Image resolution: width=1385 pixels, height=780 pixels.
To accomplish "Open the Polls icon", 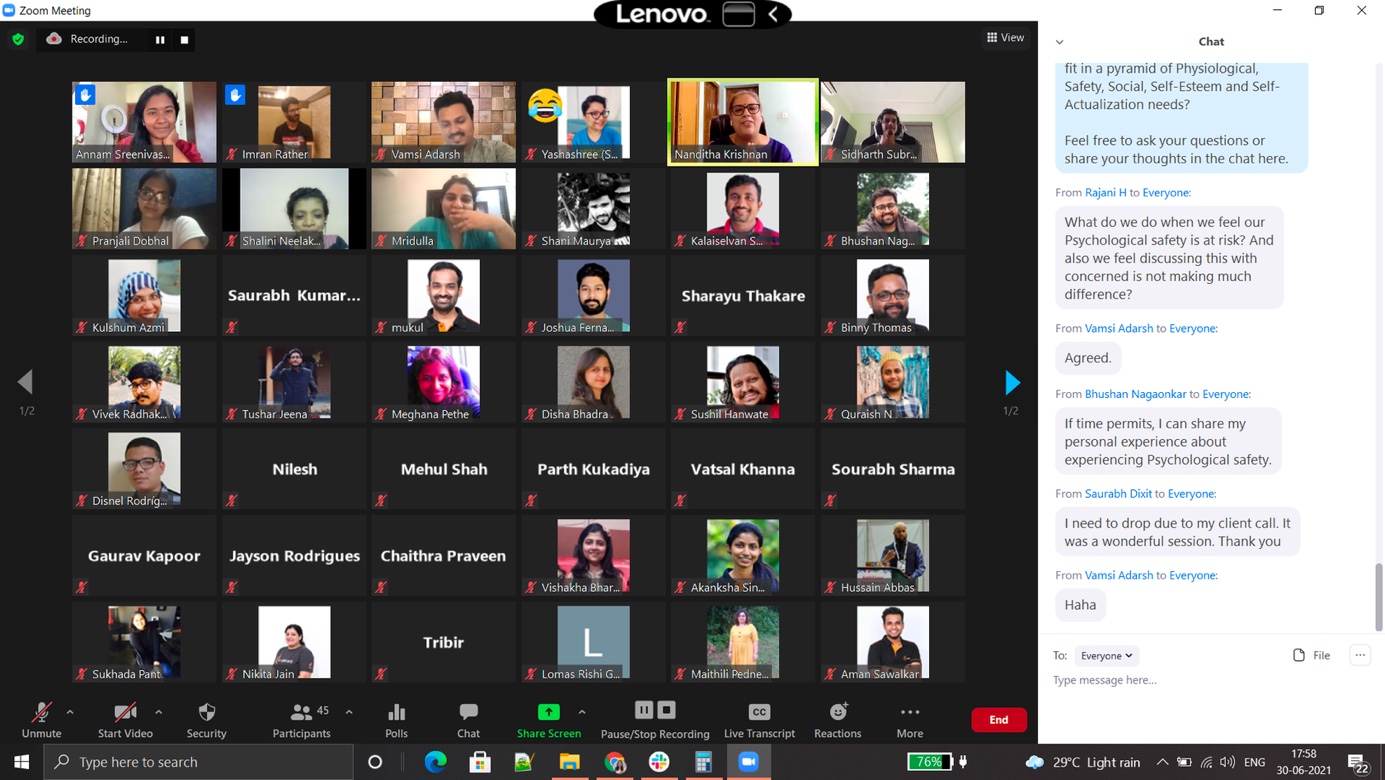I will click(x=396, y=712).
